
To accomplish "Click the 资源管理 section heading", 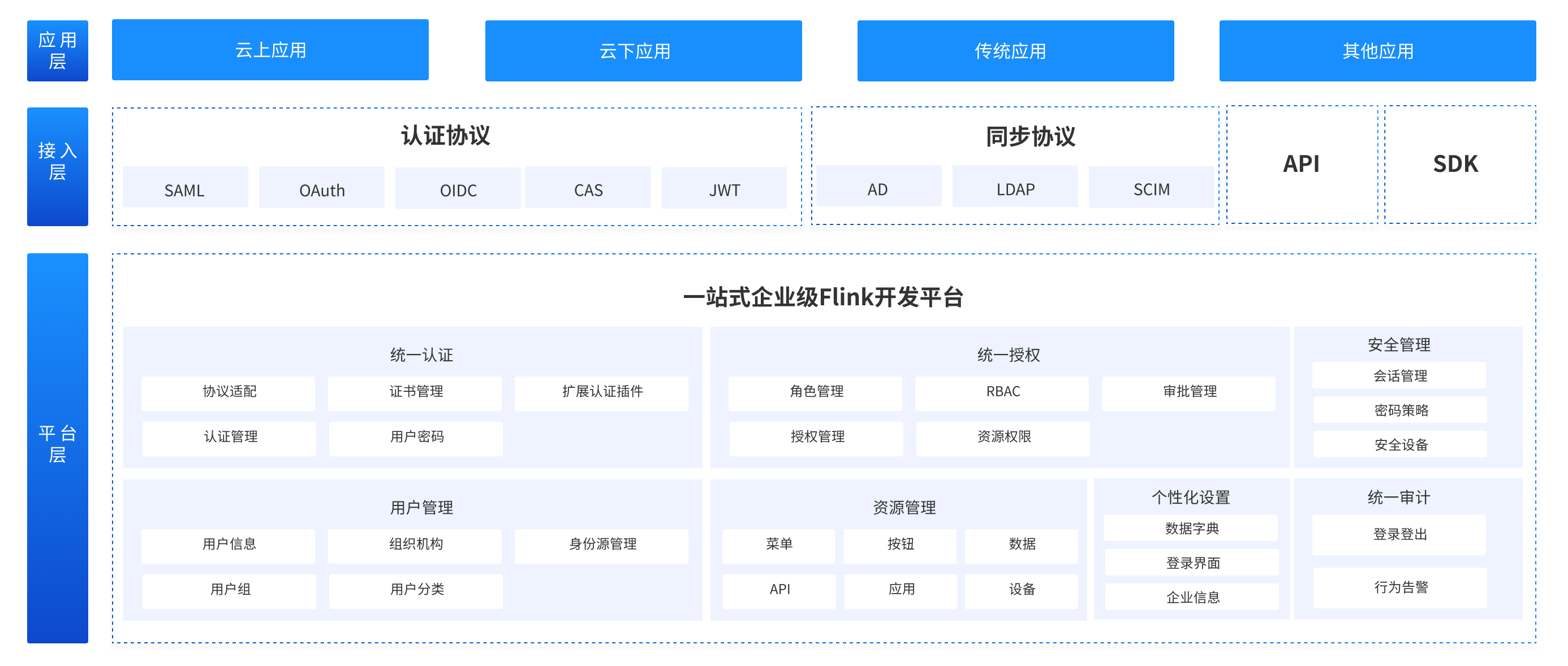I will pos(904,508).
